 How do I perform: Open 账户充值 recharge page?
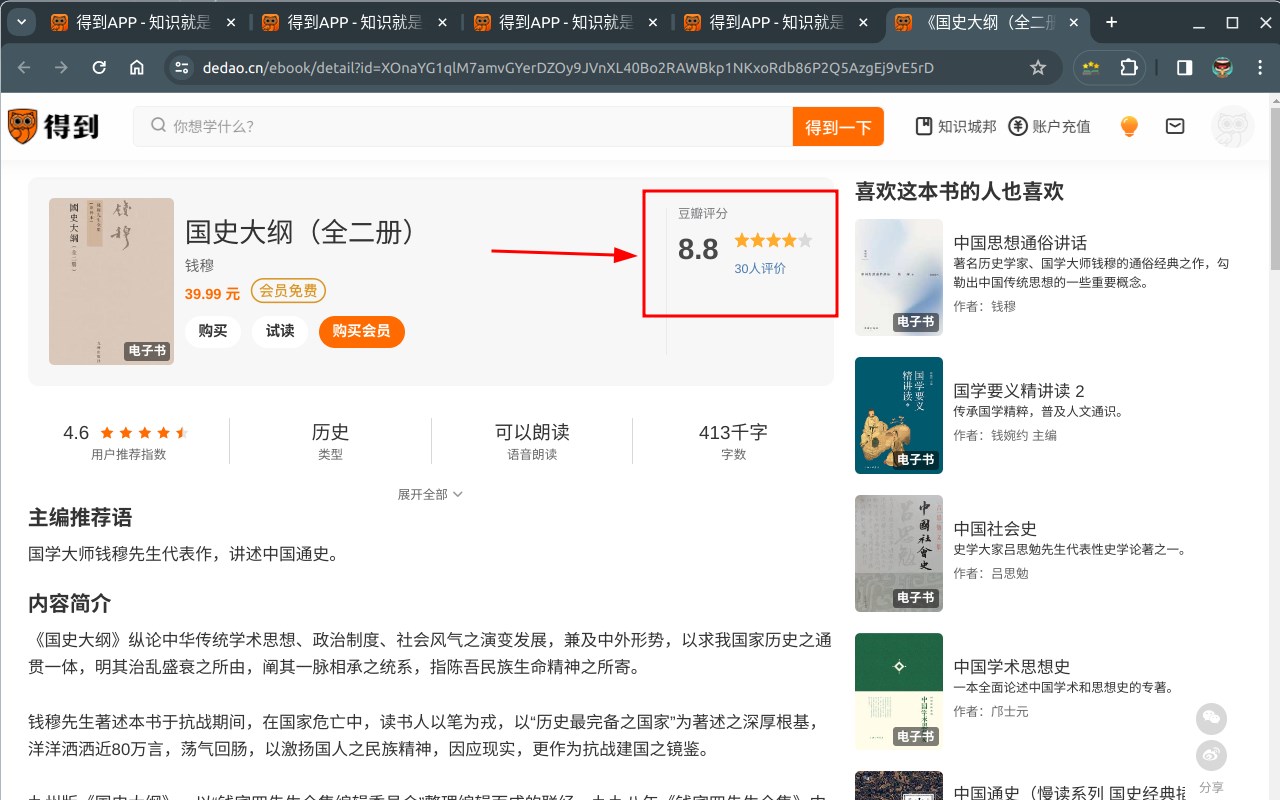pyautogui.click(x=1049, y=126)
